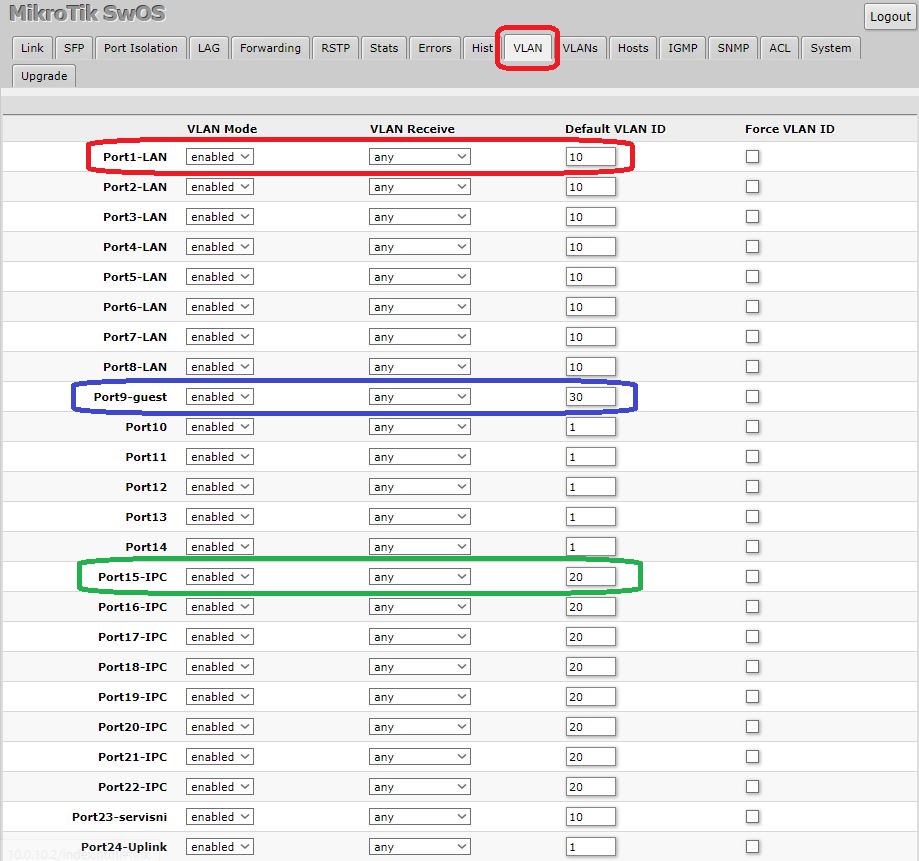Expand VLAN Receive dropdown for Port9-guest
This screenshot has width=919, height=861.
click(x=419, y=397)
